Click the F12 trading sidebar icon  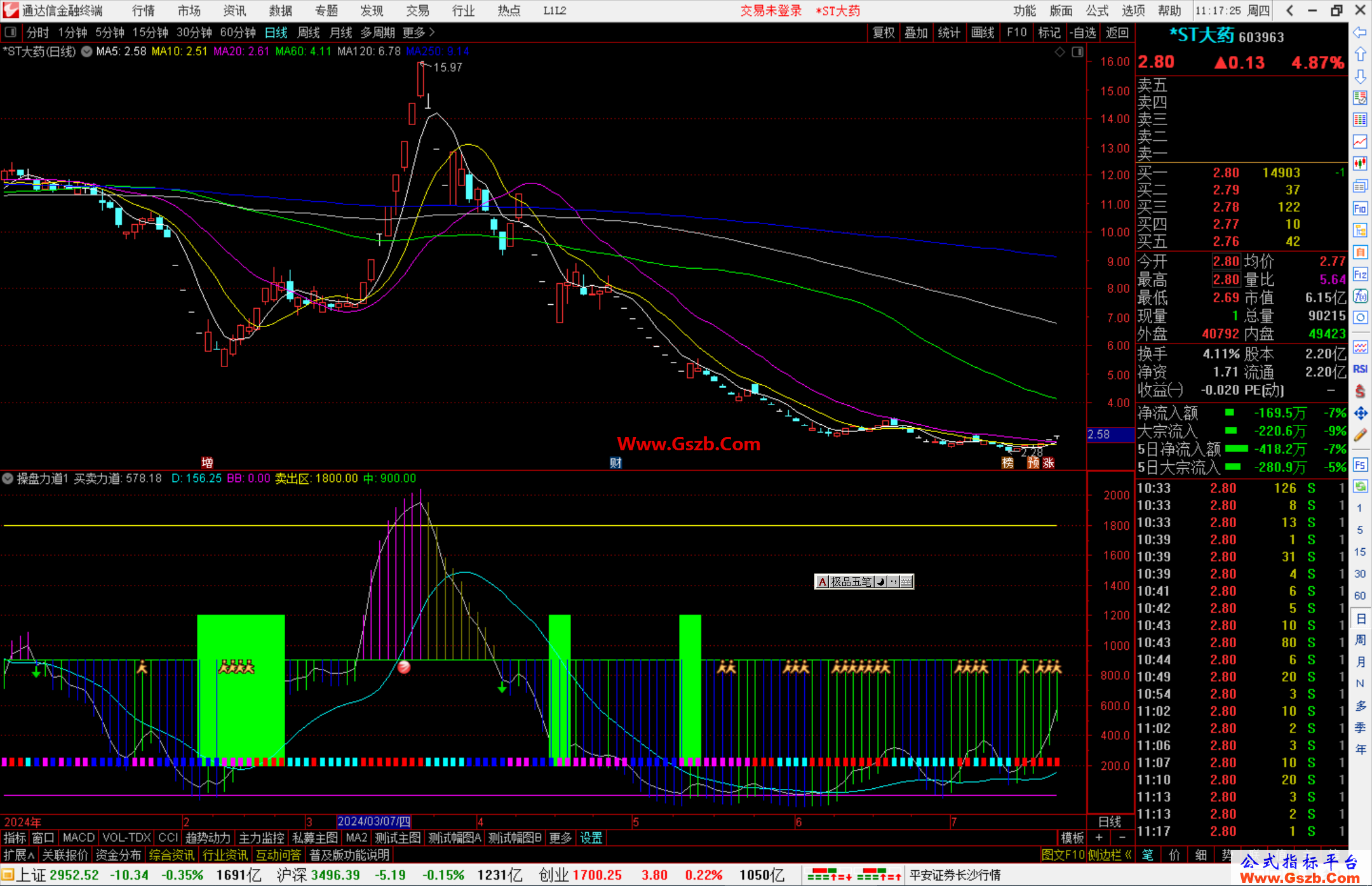coord(1360,274)
